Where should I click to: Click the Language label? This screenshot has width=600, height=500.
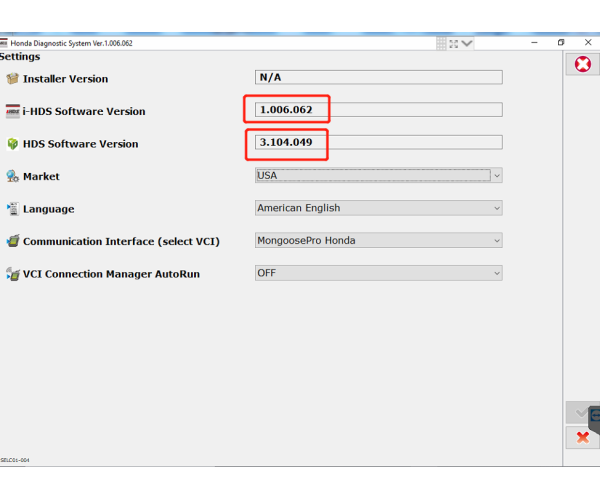coord(49,209)
